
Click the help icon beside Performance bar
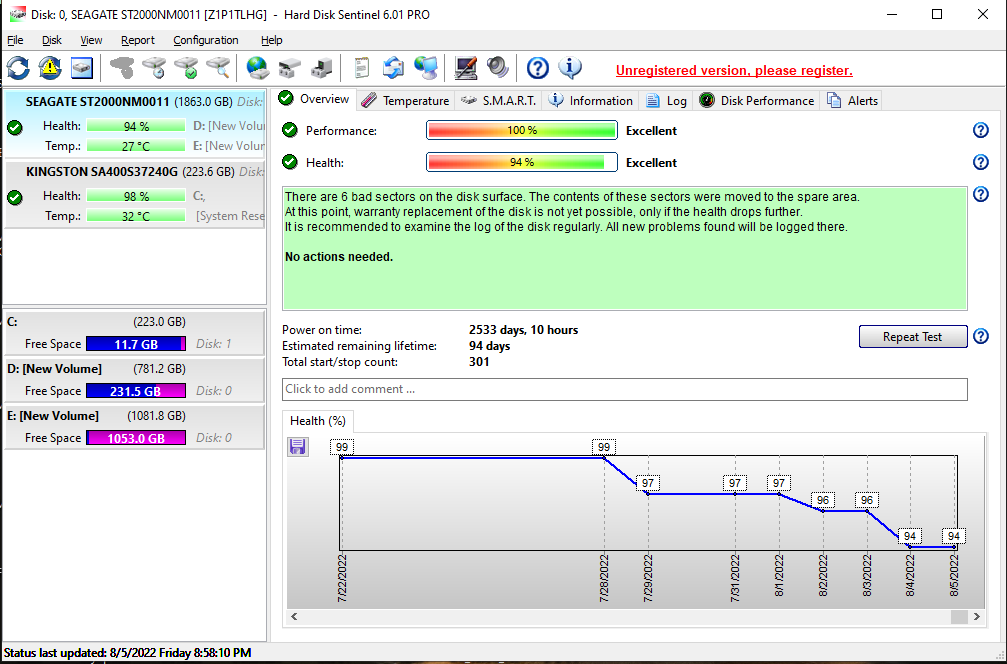pos(981,130)
